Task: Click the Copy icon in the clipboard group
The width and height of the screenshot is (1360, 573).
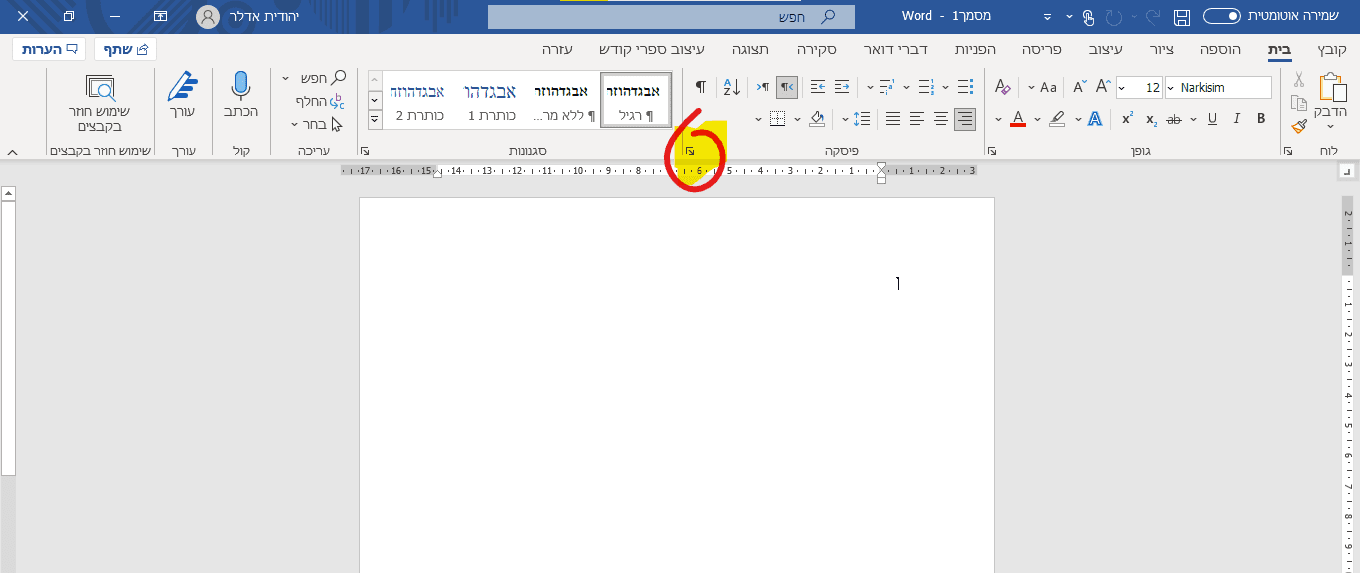Action: (1299, 103)
